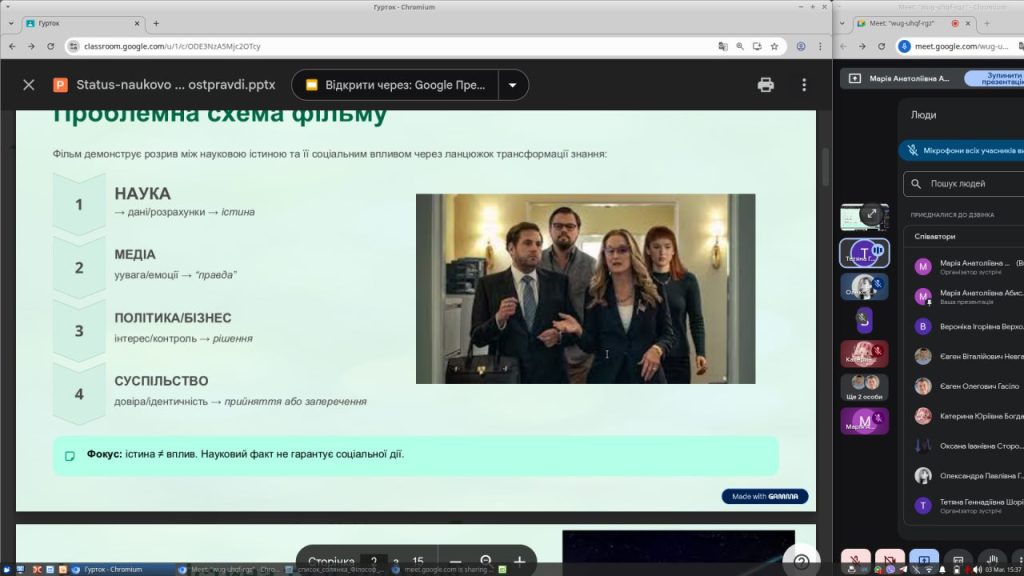Click the printer icon in preview toolbar

coord(766,85)
